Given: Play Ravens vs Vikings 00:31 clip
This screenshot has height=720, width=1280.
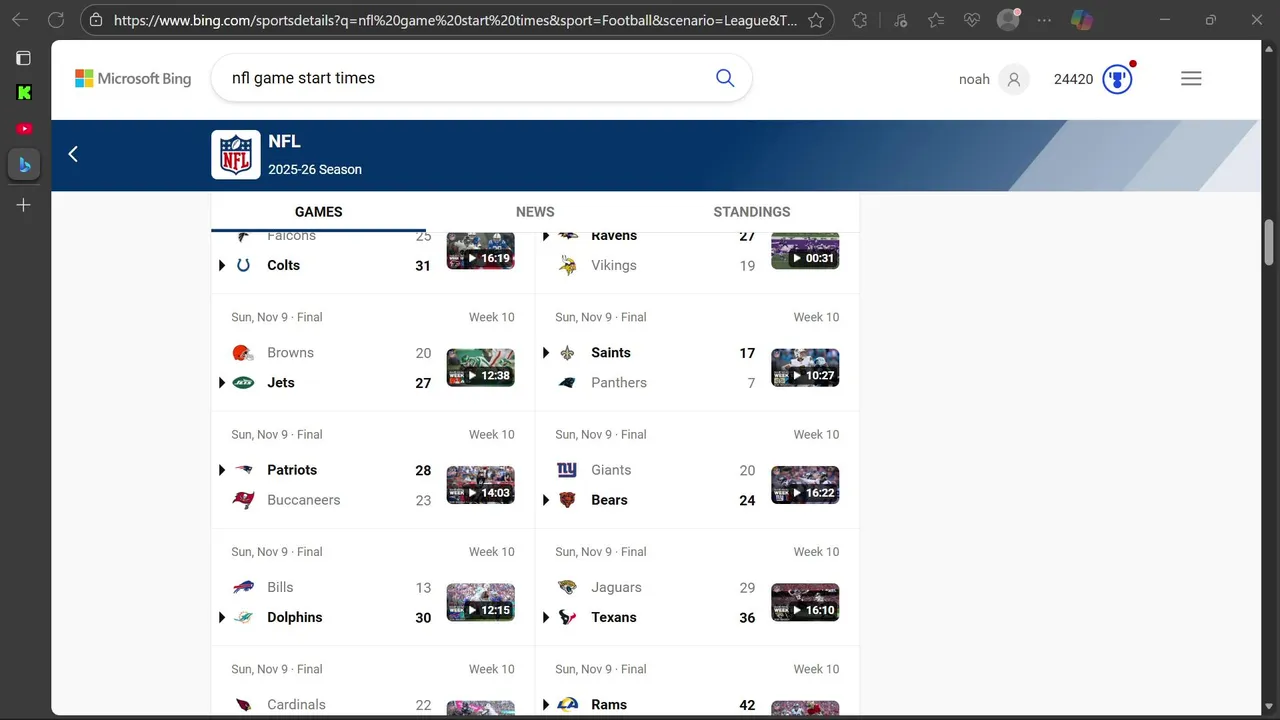Looking at the screenshot, I should pos(805,251).
